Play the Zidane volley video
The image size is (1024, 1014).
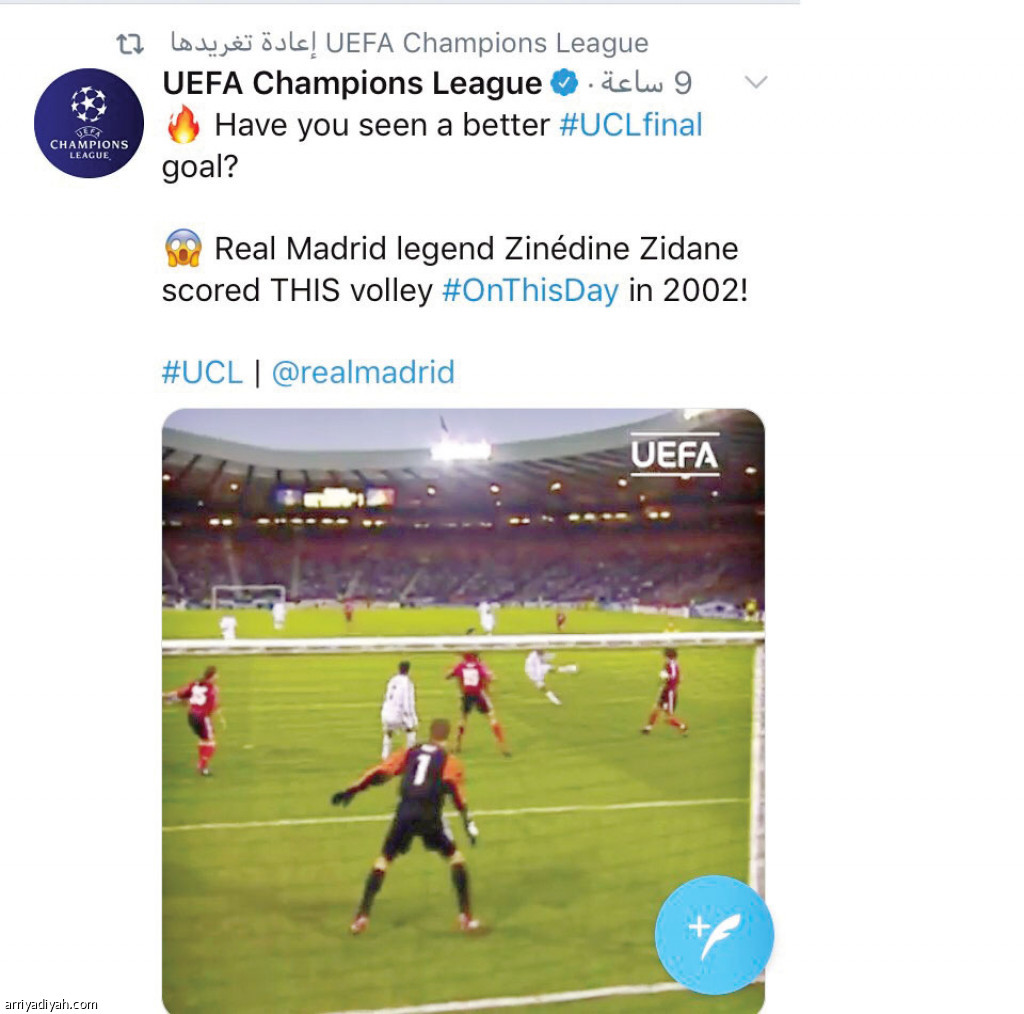[x=463, y=711]
